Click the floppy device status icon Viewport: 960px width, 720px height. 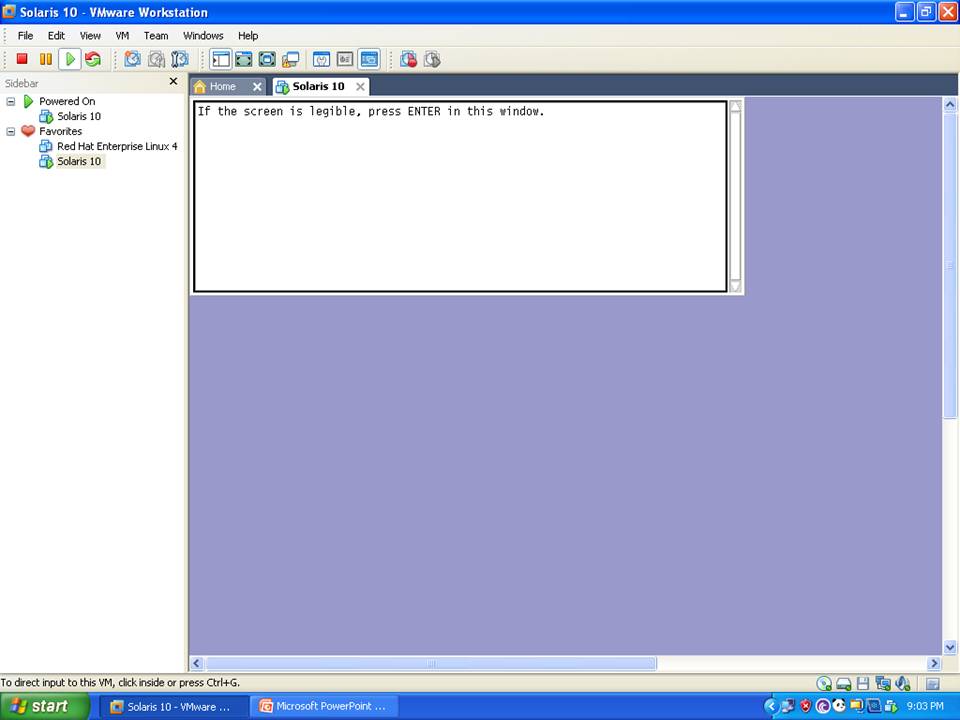[863, 683]
